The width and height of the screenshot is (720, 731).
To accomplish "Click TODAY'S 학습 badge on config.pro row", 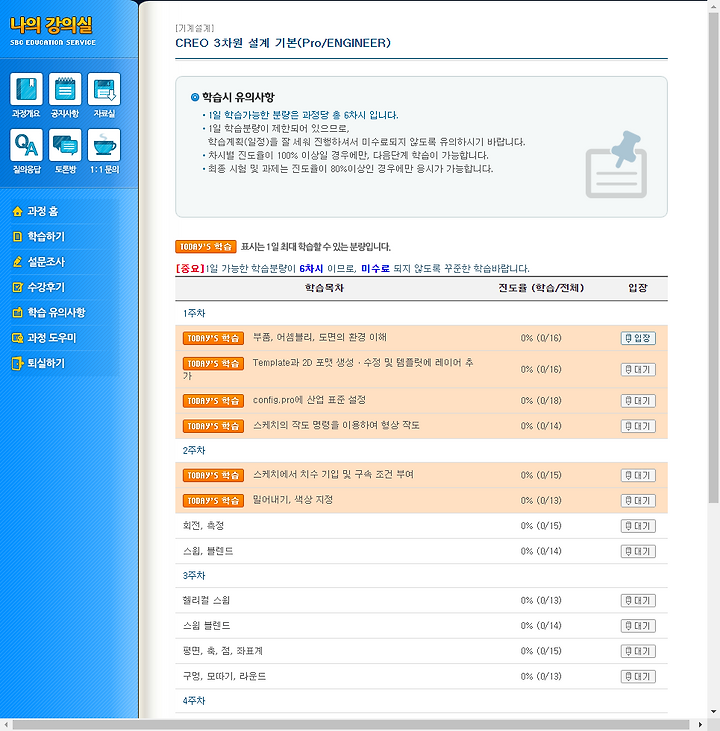I will 213,400.
